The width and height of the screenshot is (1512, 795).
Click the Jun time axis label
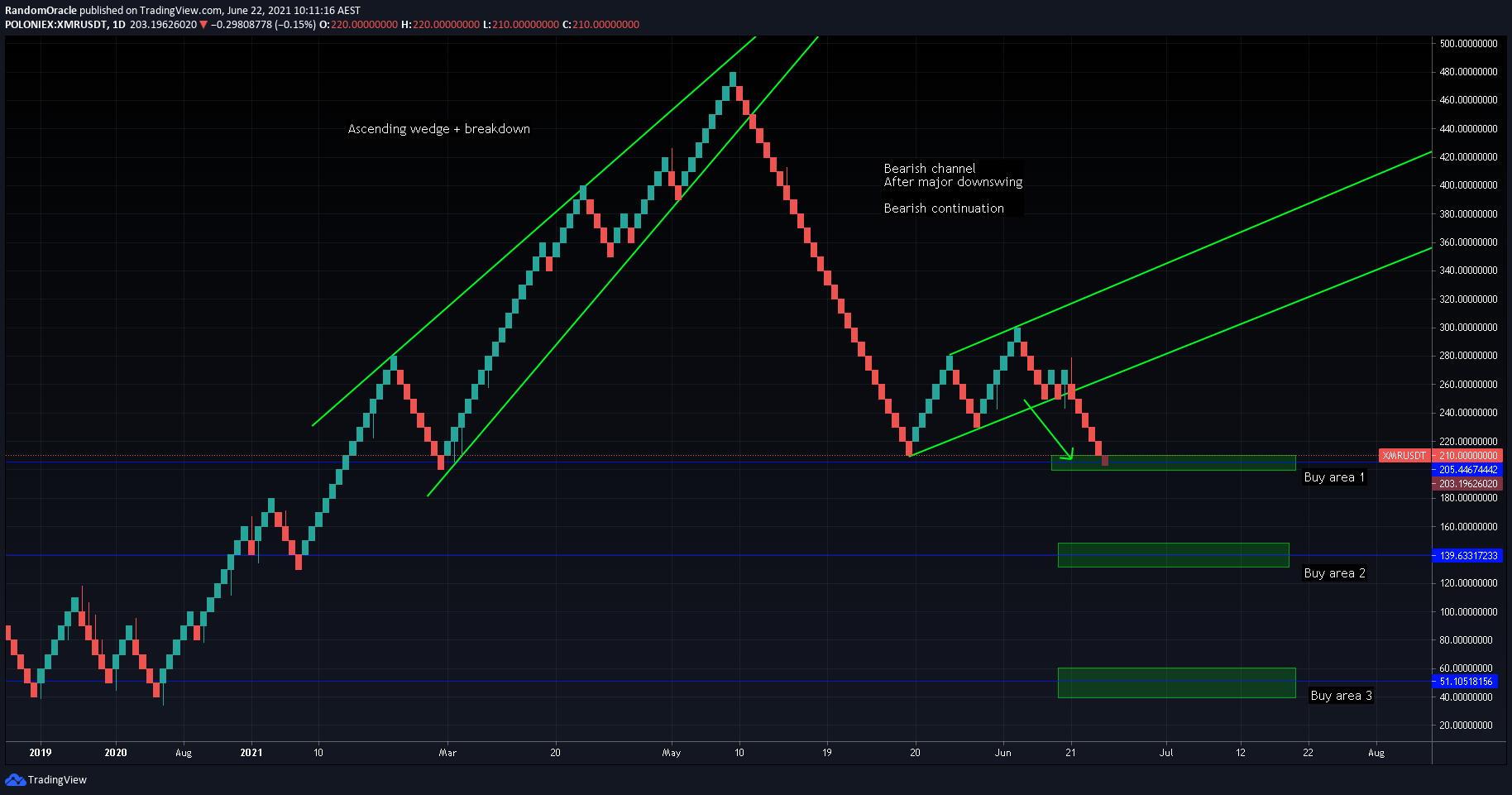coord(1003,753)
